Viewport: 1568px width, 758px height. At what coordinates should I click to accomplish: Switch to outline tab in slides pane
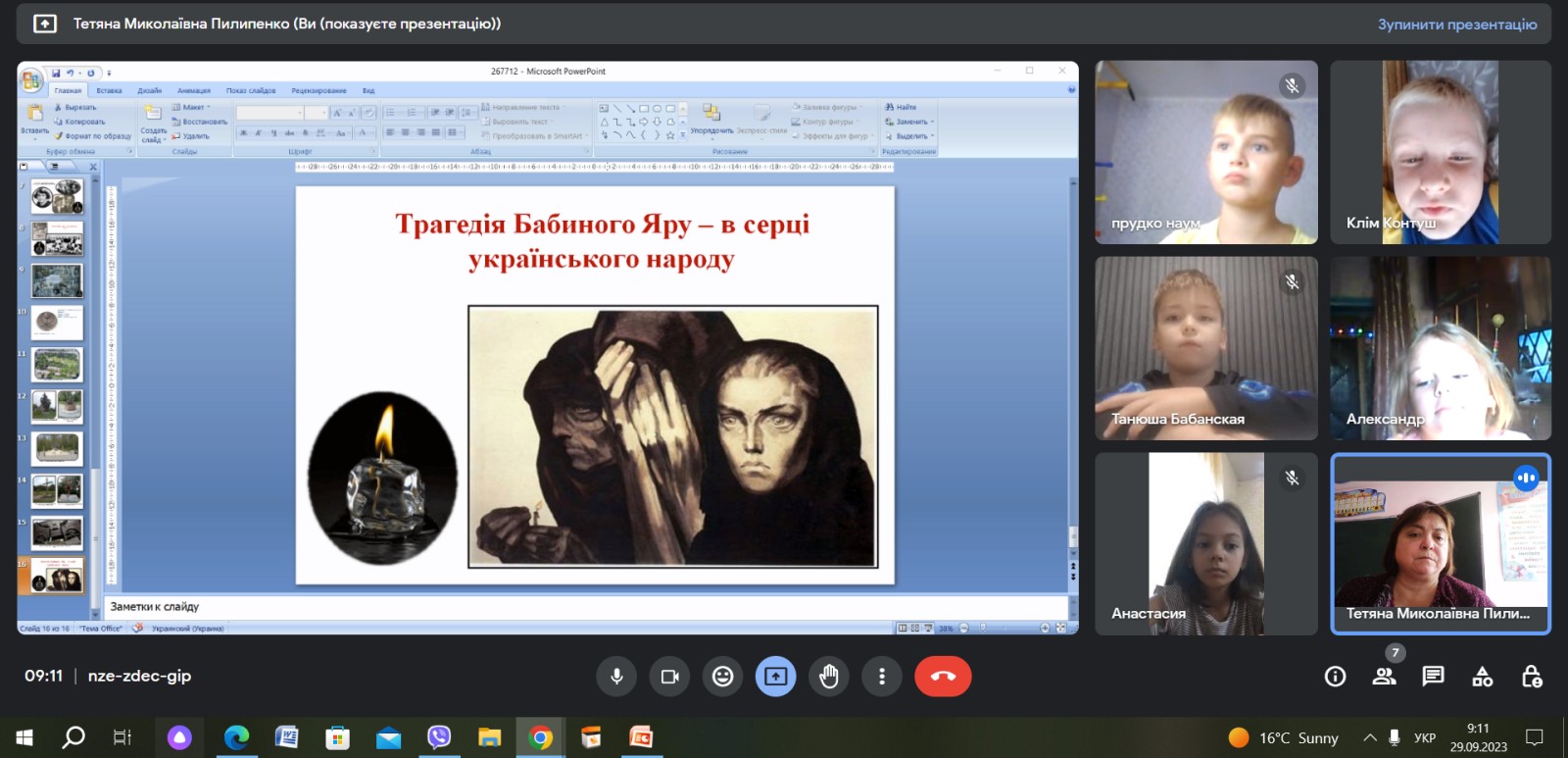[55, 167]
